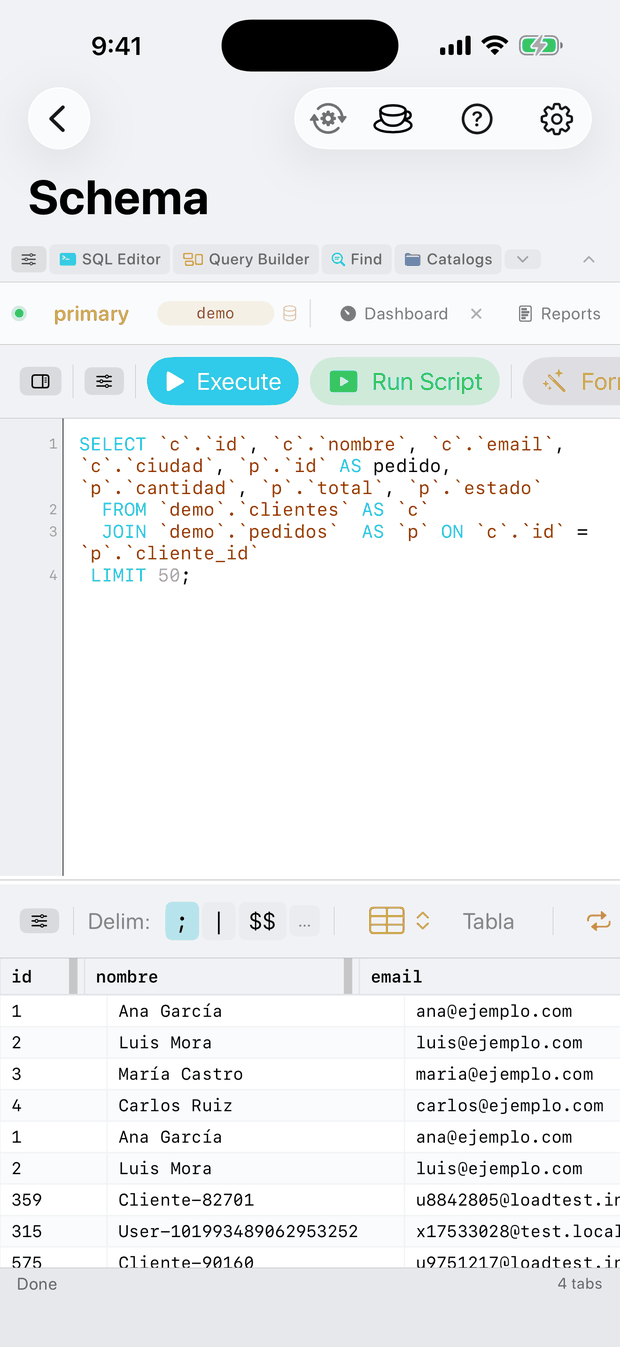Select the id cell 315
620x1347 pixels.
(53, 1231)
